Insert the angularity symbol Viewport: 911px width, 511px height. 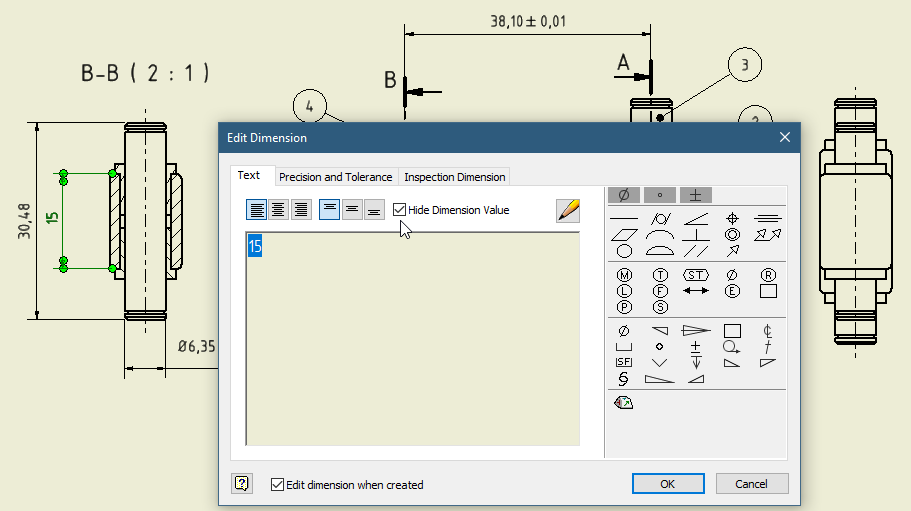point(696,219)
